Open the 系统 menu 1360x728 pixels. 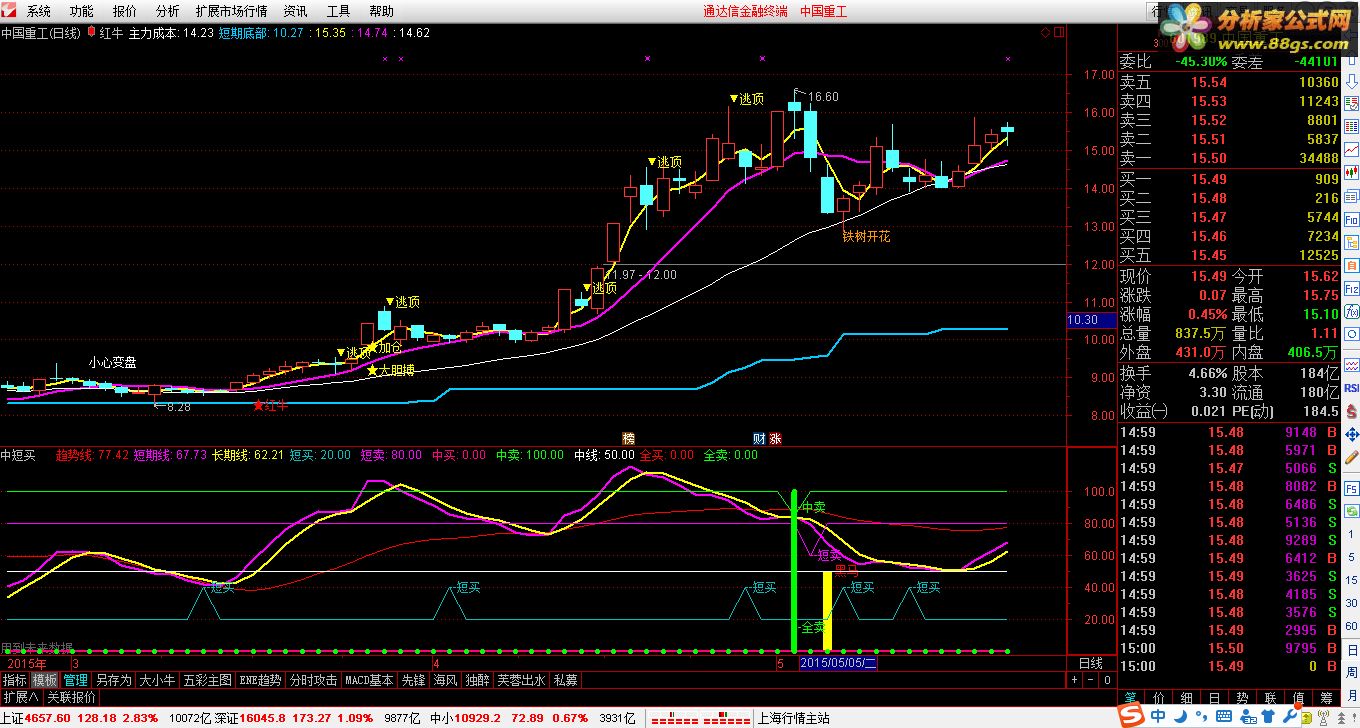[x=38, y=11]
